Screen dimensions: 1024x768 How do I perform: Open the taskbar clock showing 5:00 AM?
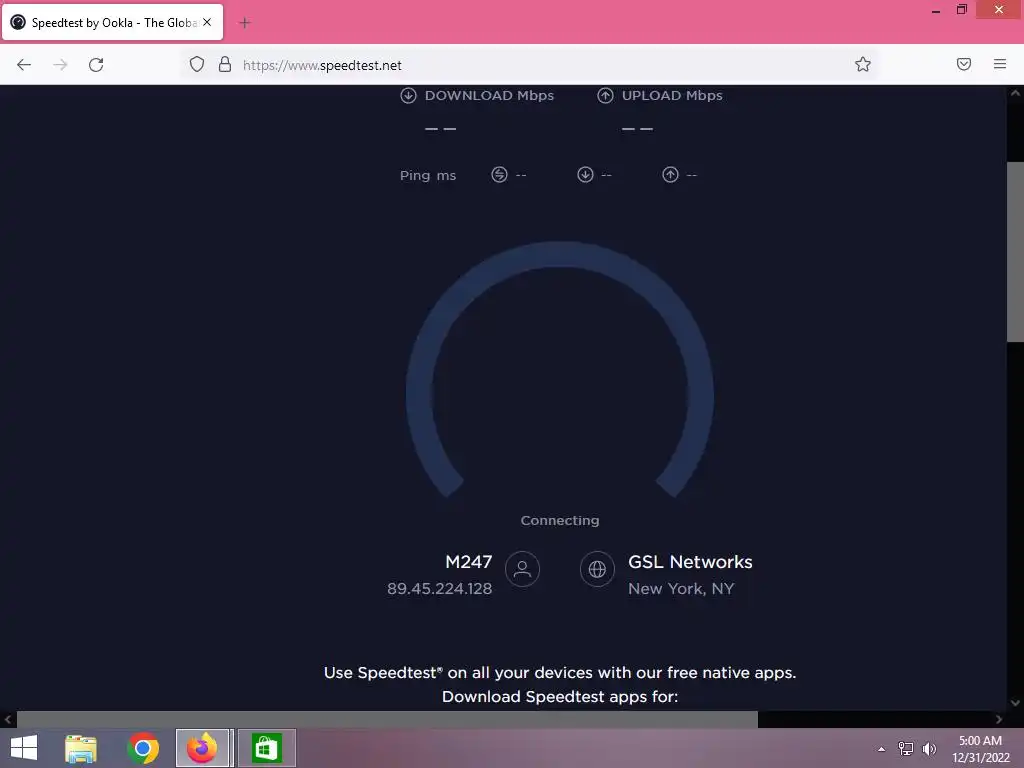tap(980, 749)
